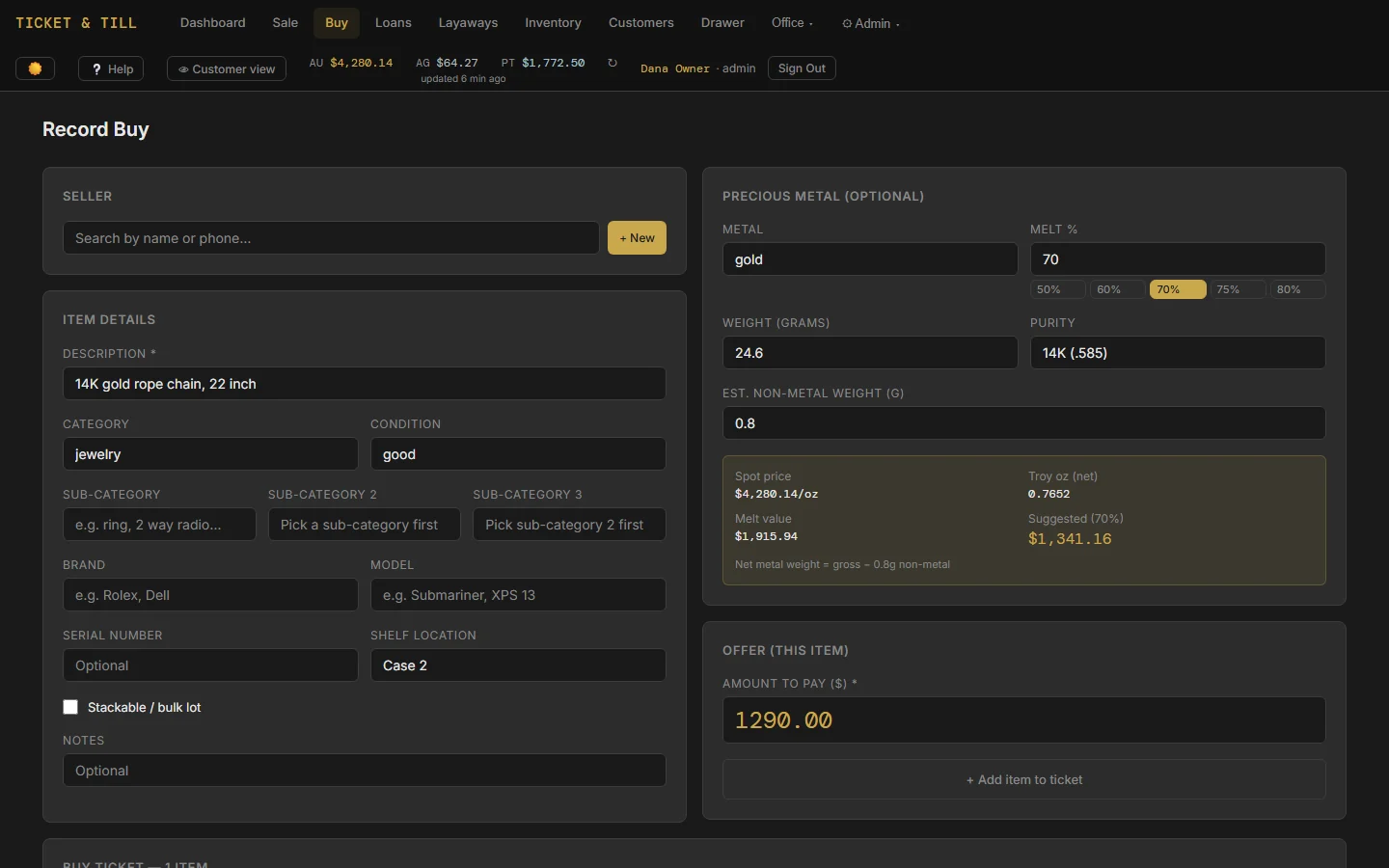Click Sign Out
This screenshot has height=868, width=1389.
click(802, 68)
